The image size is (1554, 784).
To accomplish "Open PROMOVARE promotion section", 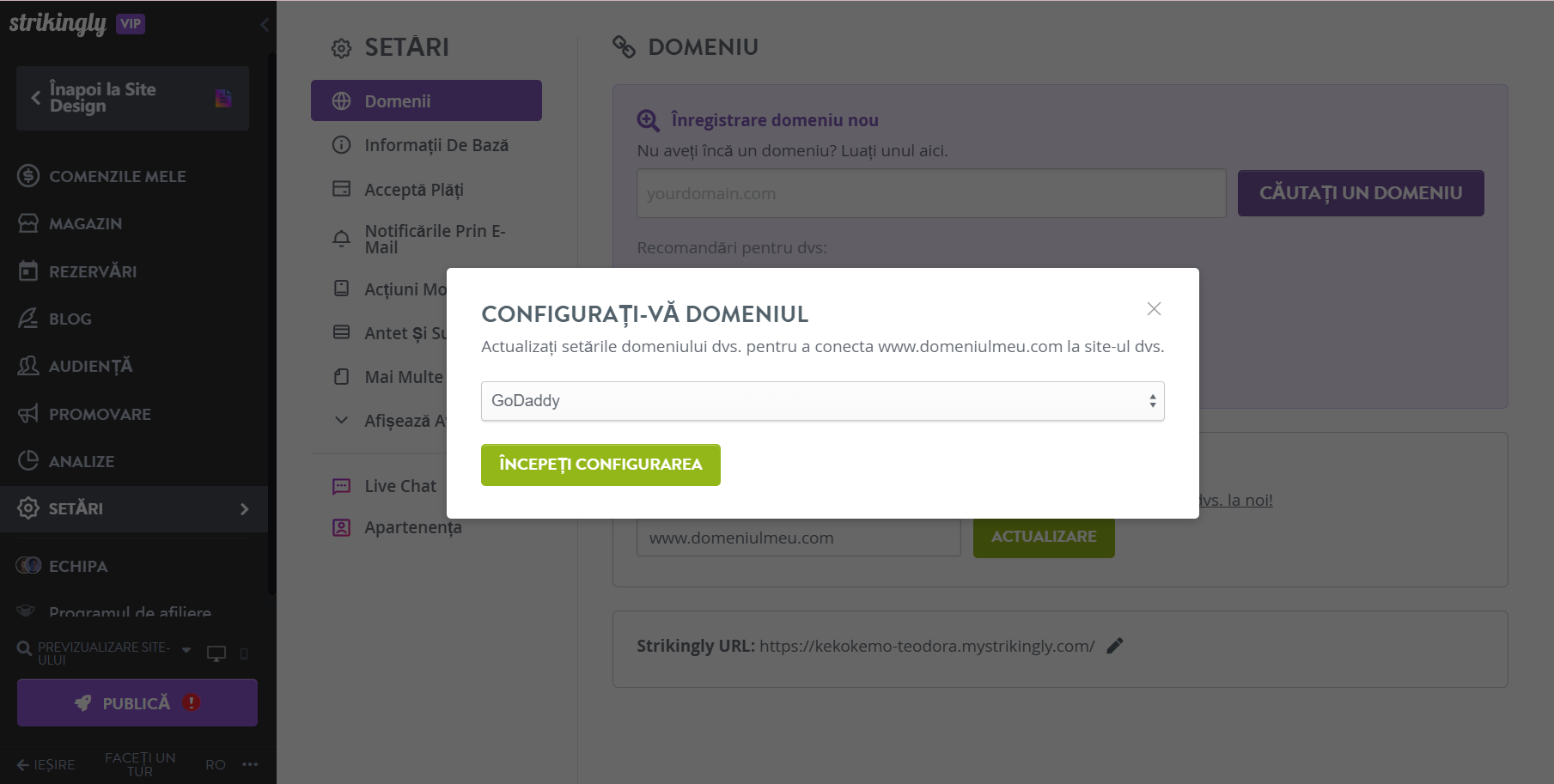I will coord(100,414).
